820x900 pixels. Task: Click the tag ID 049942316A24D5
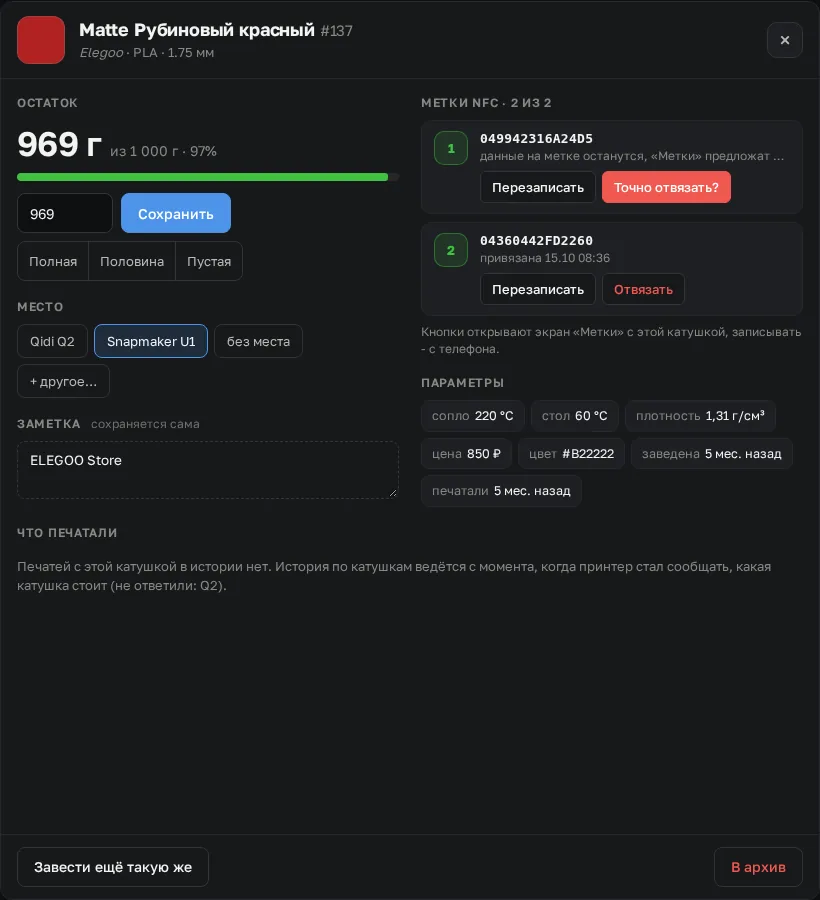pyautogui.click(x=537, y=139)
